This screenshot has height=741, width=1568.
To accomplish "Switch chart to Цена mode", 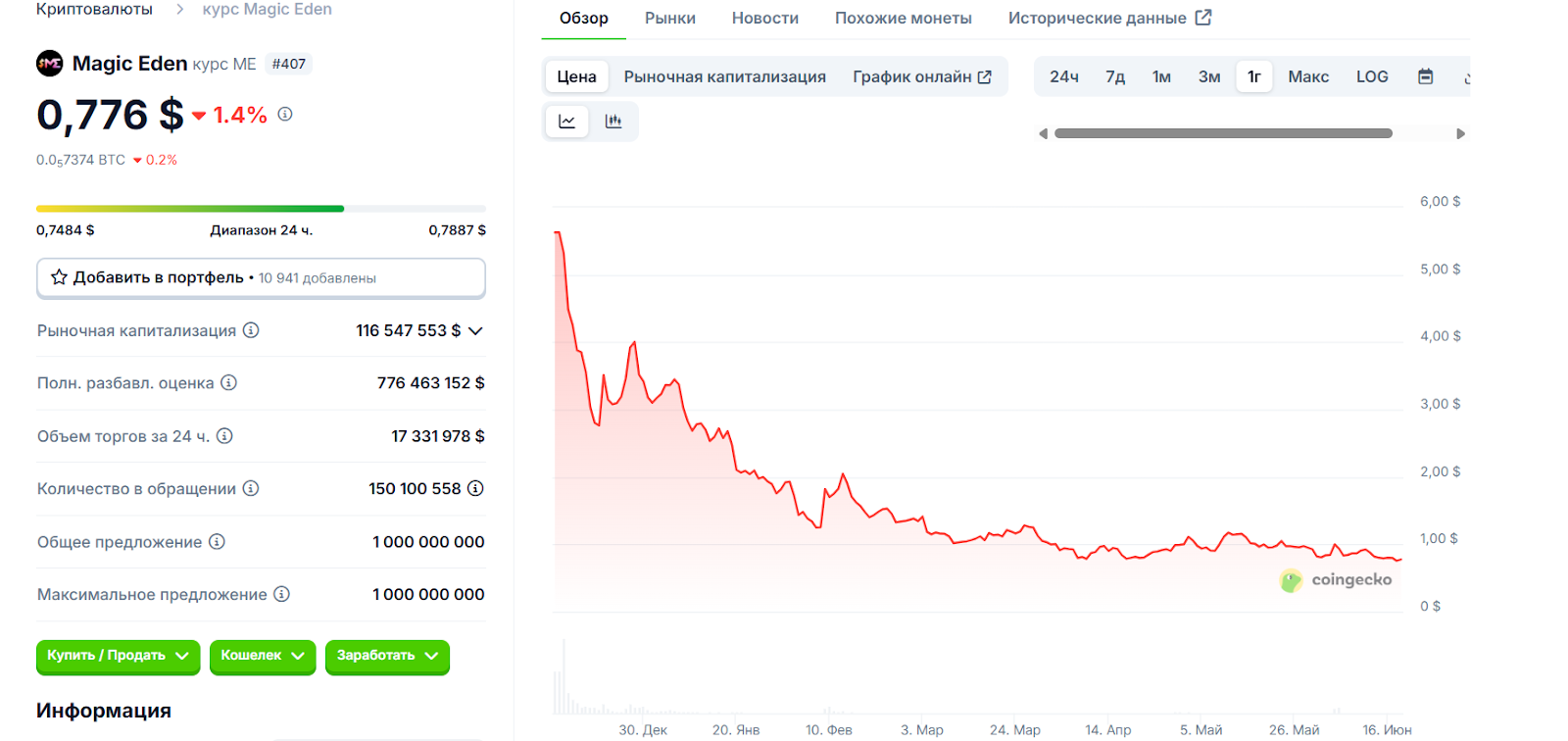I will coord(576,76).
